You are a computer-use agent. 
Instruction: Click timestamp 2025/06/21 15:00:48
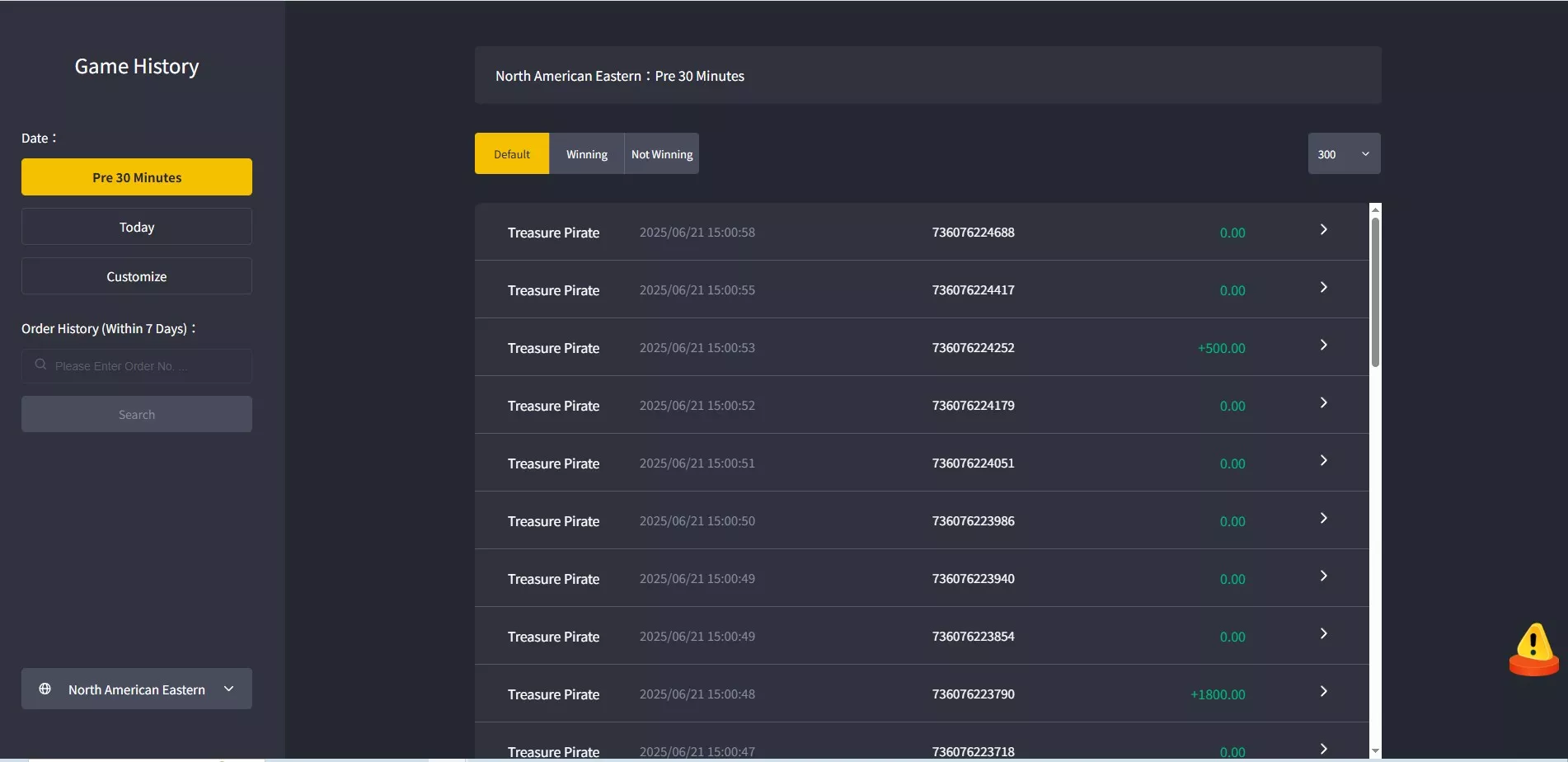click(x=697, y=694)
